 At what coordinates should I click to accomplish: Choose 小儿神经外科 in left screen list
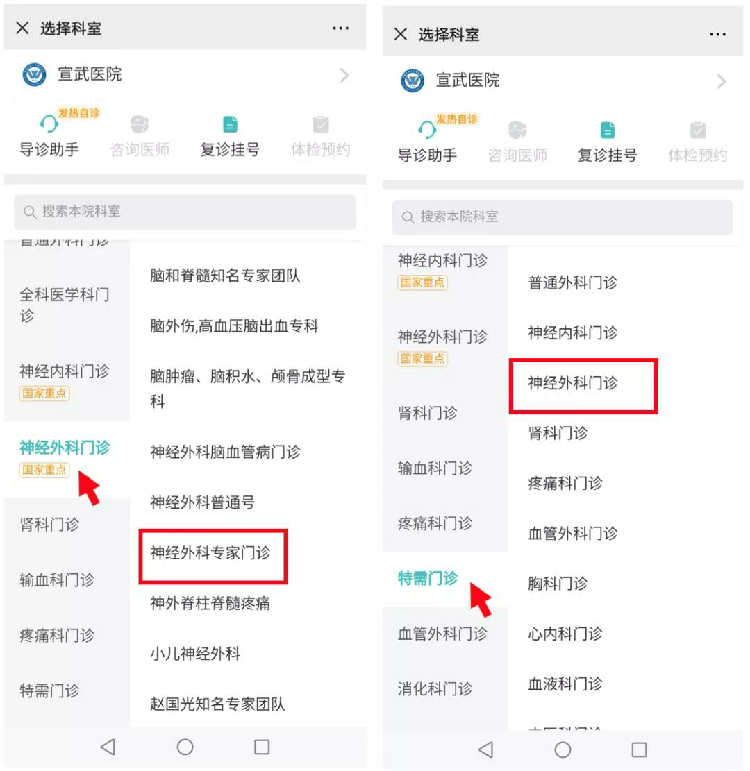(195, 653)
